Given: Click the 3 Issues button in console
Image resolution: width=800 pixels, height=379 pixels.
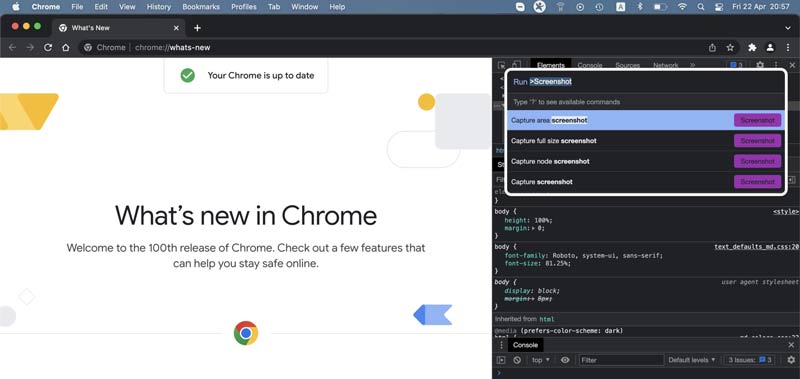Looking at the screenshot, I should pos(750,360).
